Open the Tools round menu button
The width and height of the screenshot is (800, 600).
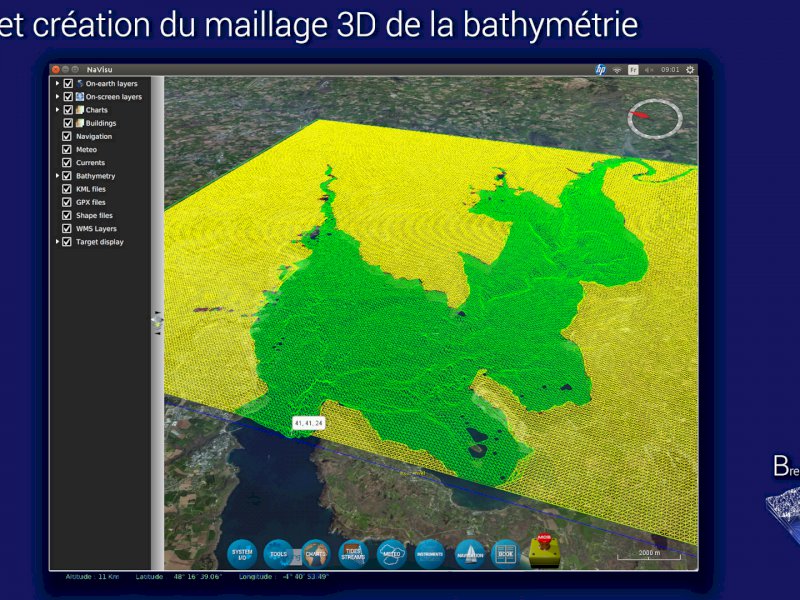(x=279, y=553)
